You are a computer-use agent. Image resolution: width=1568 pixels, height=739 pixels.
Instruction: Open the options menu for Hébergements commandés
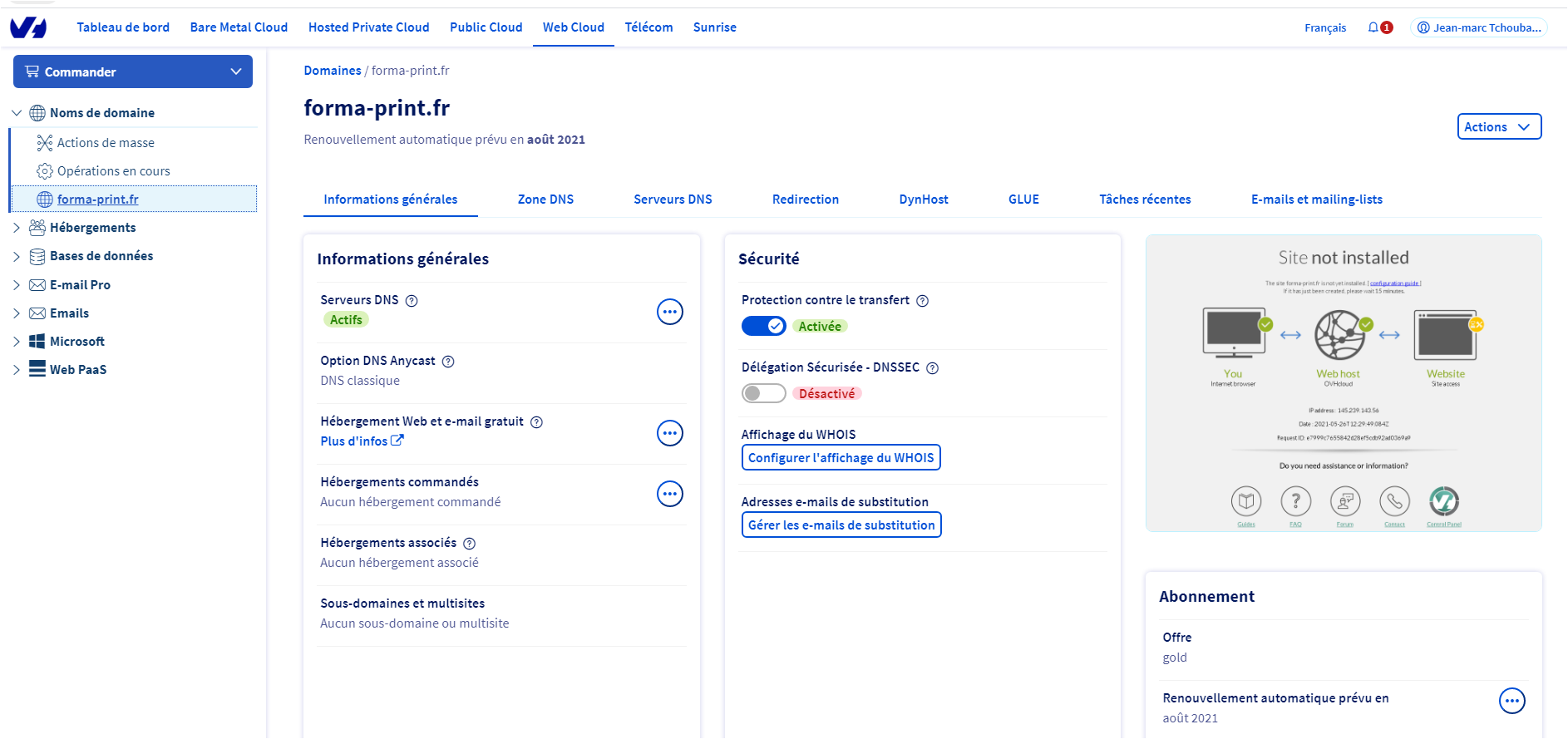pyautogui.click(x=669, y=494)
